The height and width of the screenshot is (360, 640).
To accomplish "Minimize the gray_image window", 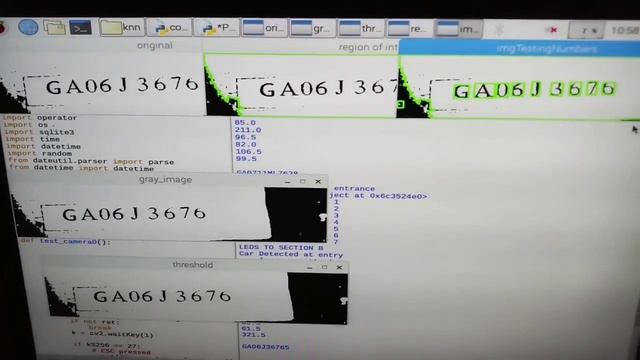I will [287, 182].
